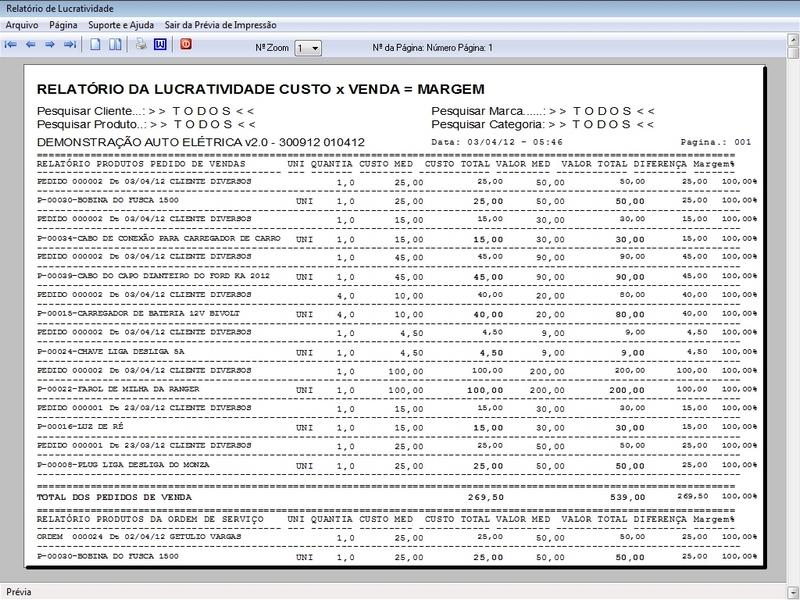Click row P-00016-LUZ DE RÉ
Screen dimensions: 800x600
coord(397,427)
